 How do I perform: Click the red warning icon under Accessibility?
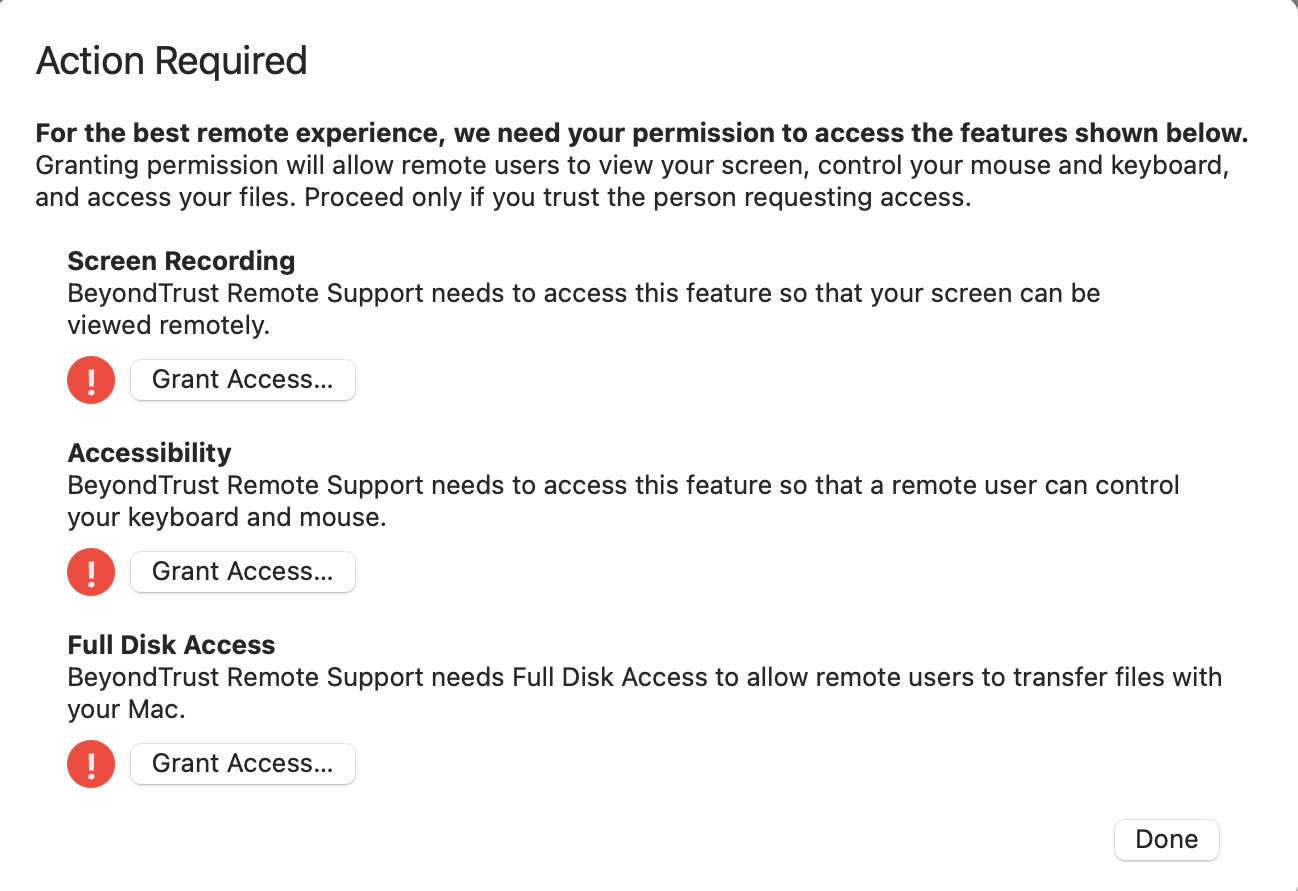tap(91, 572)
